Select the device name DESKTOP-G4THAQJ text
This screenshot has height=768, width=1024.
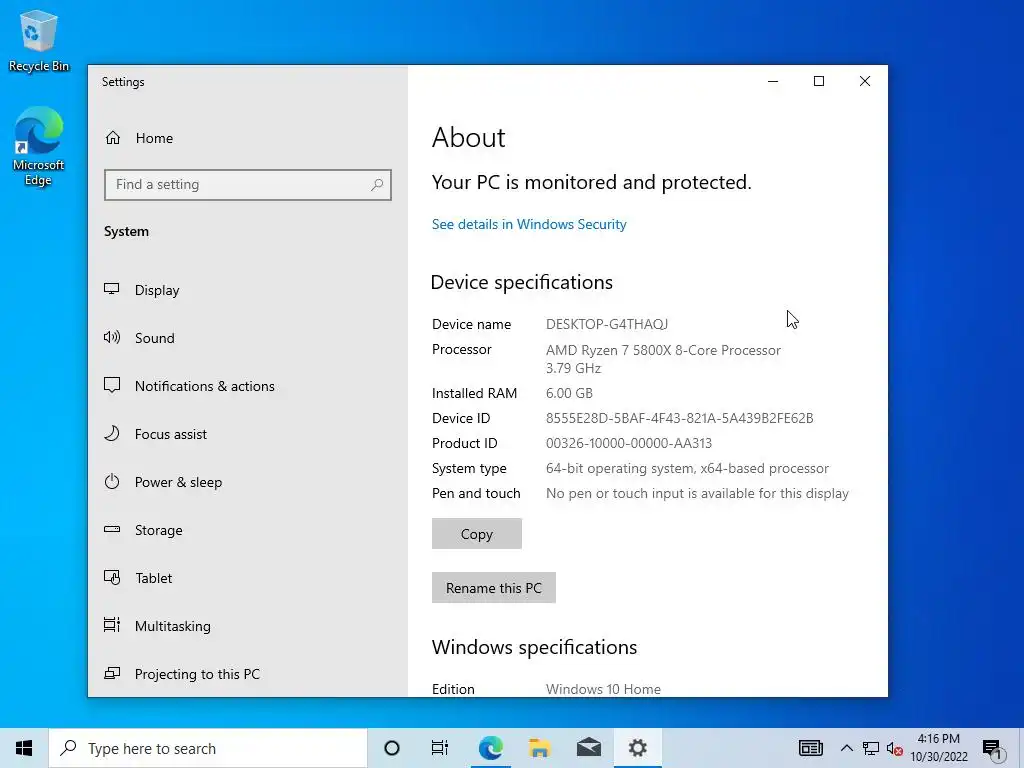pyautogui.click(x=607, y=324)
